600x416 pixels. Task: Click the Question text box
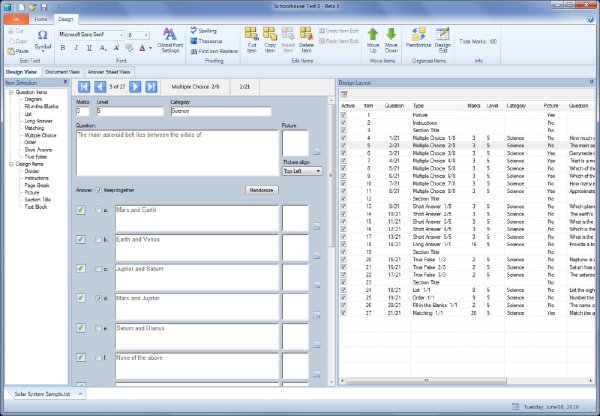point(177,153)
